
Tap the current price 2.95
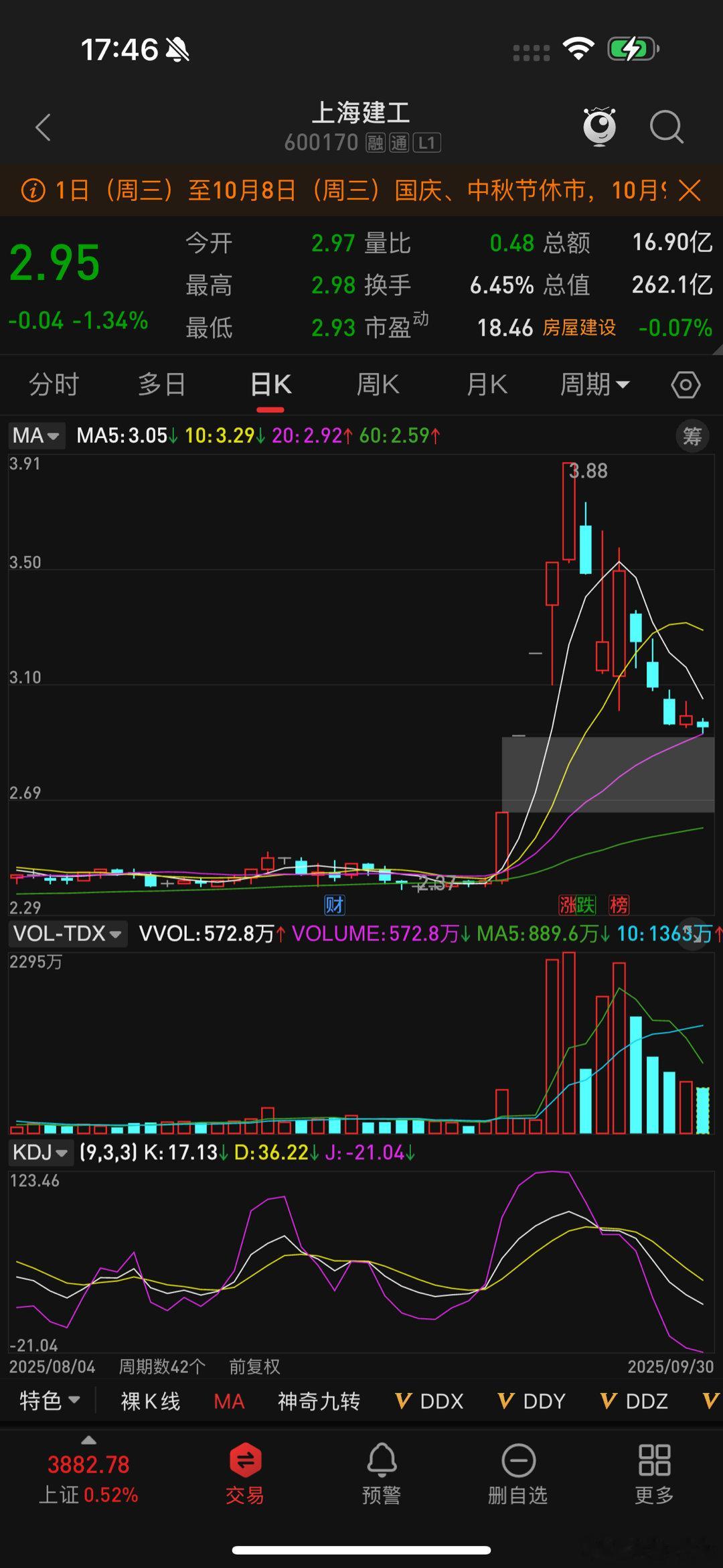tap(55, 263)
